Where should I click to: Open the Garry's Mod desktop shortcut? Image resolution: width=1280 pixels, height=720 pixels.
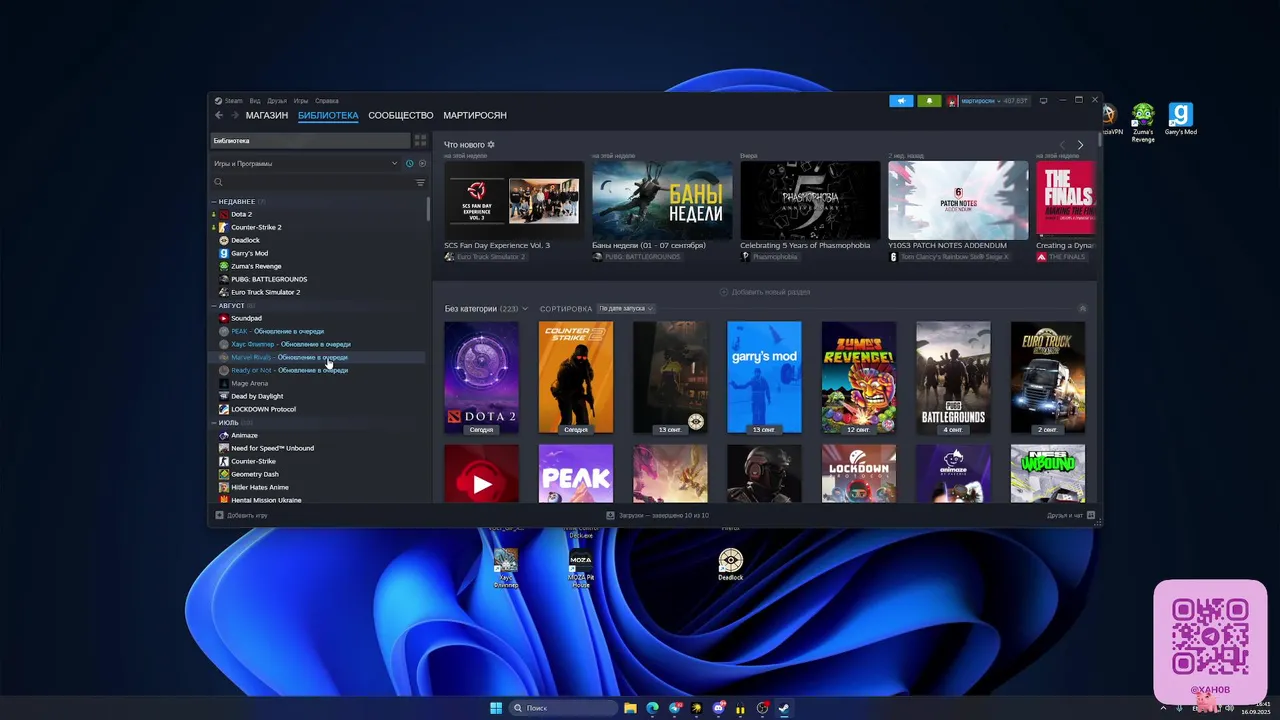[1181, 119]
